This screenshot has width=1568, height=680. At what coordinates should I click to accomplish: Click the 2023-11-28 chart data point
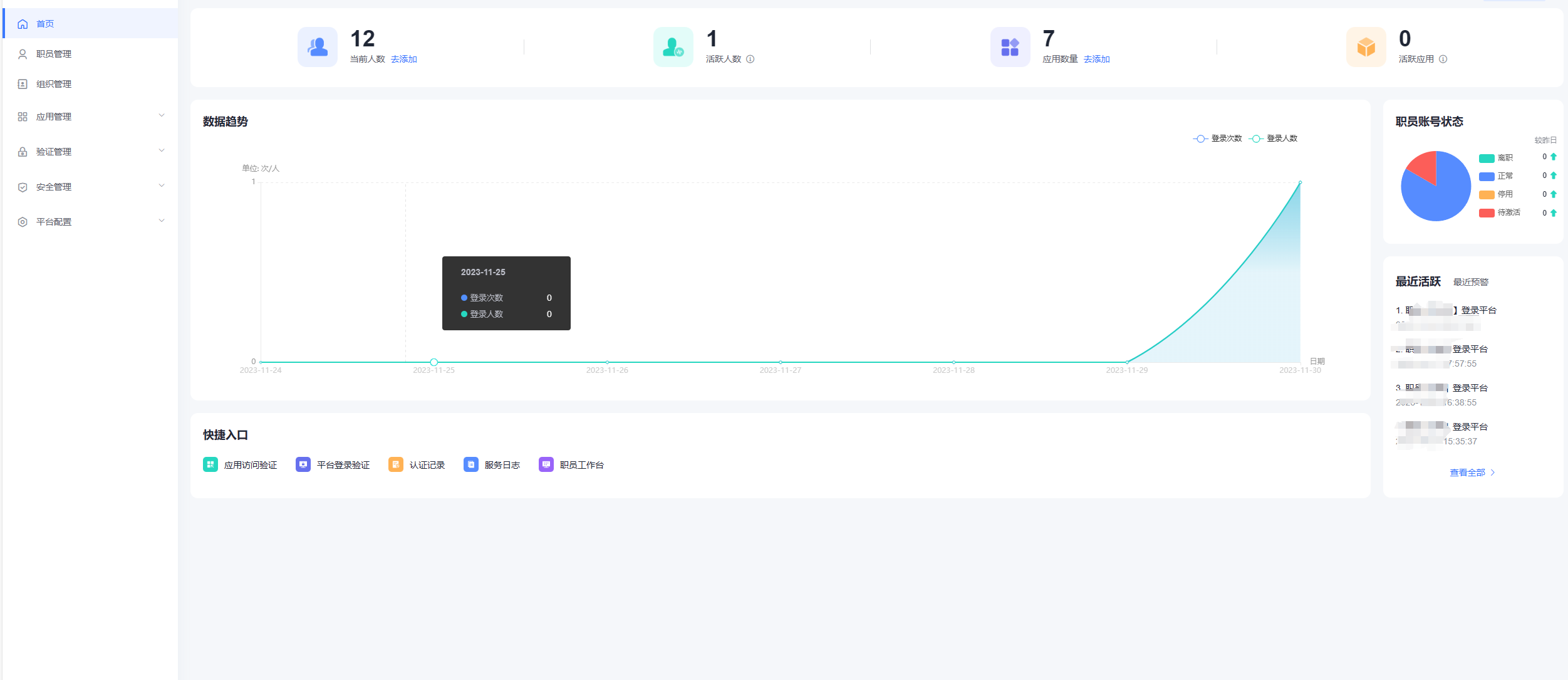953,362
